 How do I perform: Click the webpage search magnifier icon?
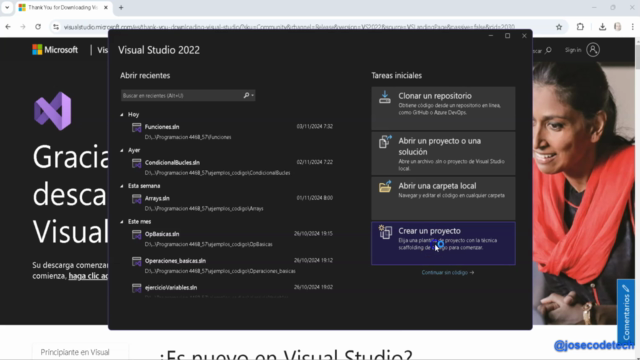click(548, 51)
